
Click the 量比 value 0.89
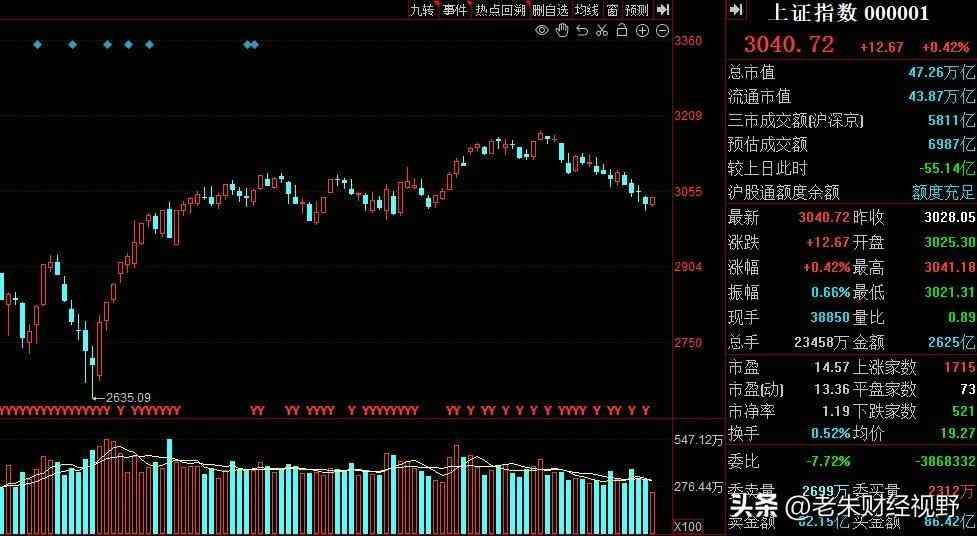tap(961, 317)
